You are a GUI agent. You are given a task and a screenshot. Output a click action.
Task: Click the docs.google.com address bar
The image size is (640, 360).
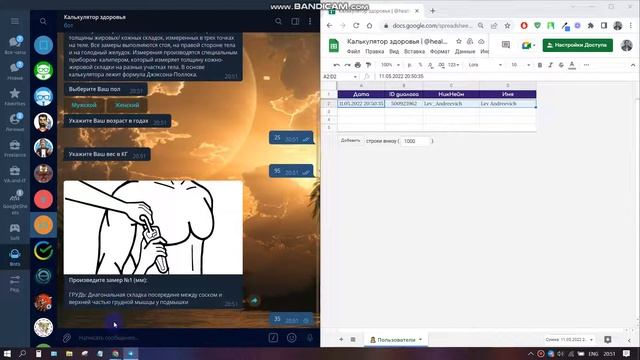(432, 26)
